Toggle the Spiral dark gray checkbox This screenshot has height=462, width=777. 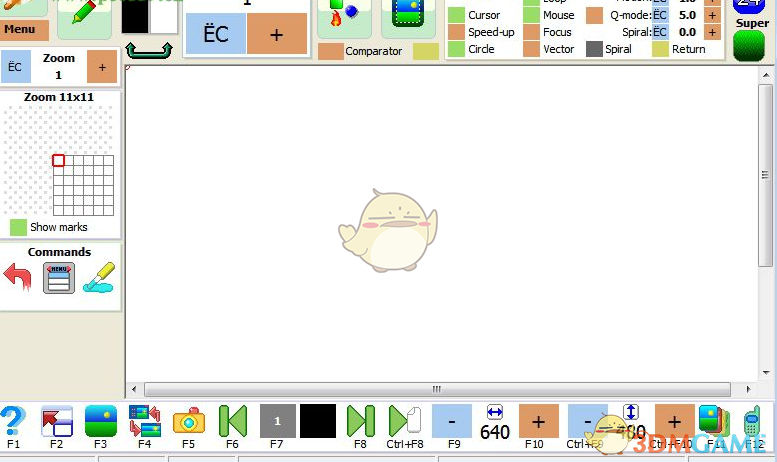(594, 49)
